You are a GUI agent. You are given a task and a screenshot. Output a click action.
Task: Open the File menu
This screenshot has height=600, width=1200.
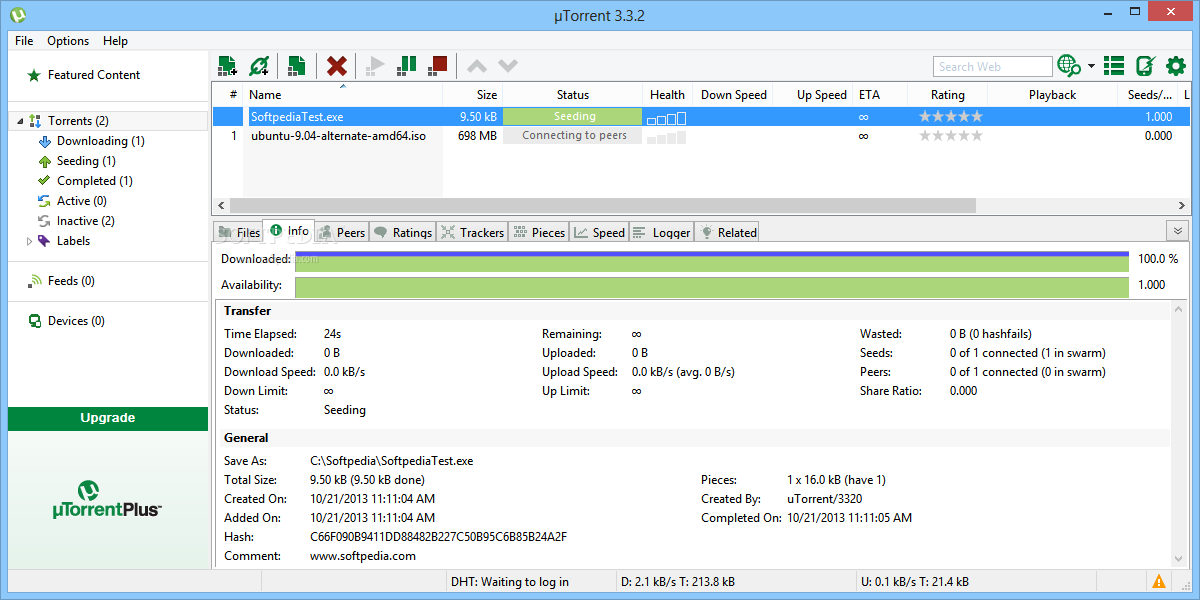(x=24, y=41)
